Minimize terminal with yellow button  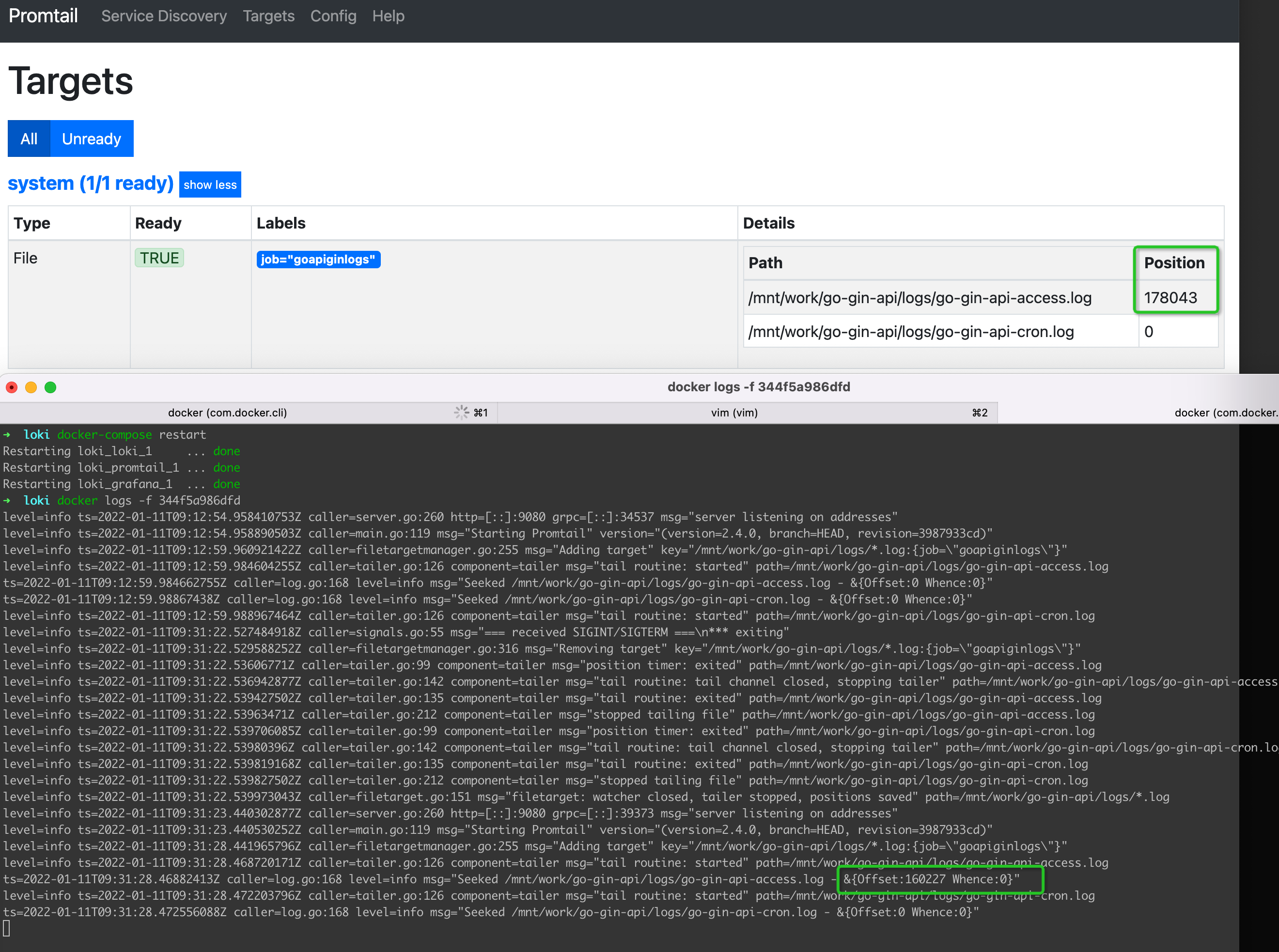pyautogui.click(x=31, y=387)
